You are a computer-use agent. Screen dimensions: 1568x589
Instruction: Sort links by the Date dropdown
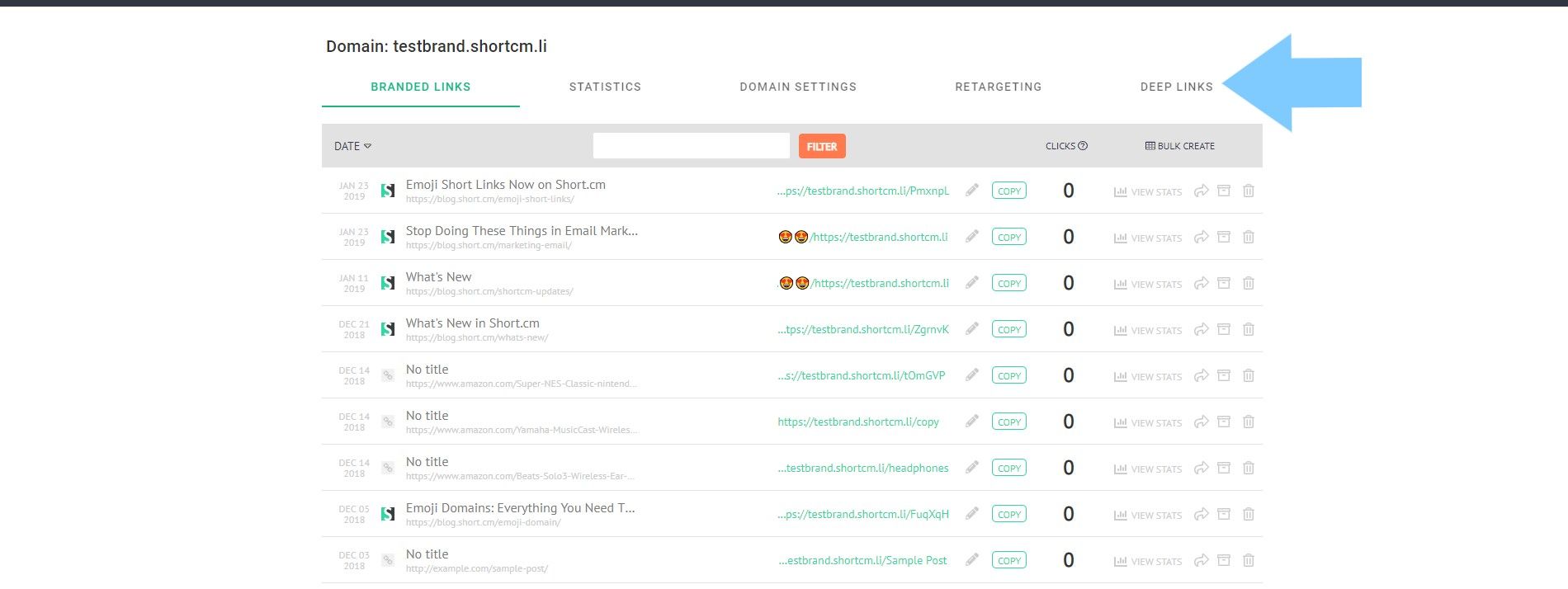click(352, 146)
